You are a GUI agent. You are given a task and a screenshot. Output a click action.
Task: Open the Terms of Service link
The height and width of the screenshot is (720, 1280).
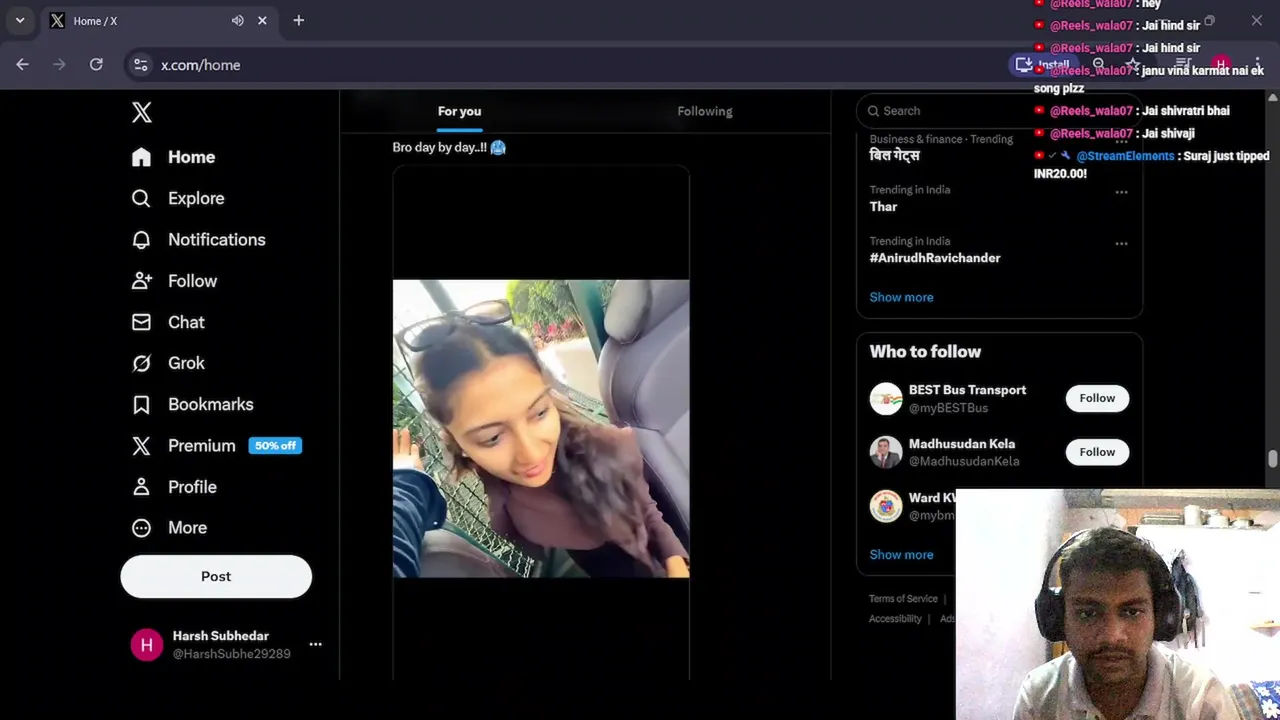[x=903, y=599]
